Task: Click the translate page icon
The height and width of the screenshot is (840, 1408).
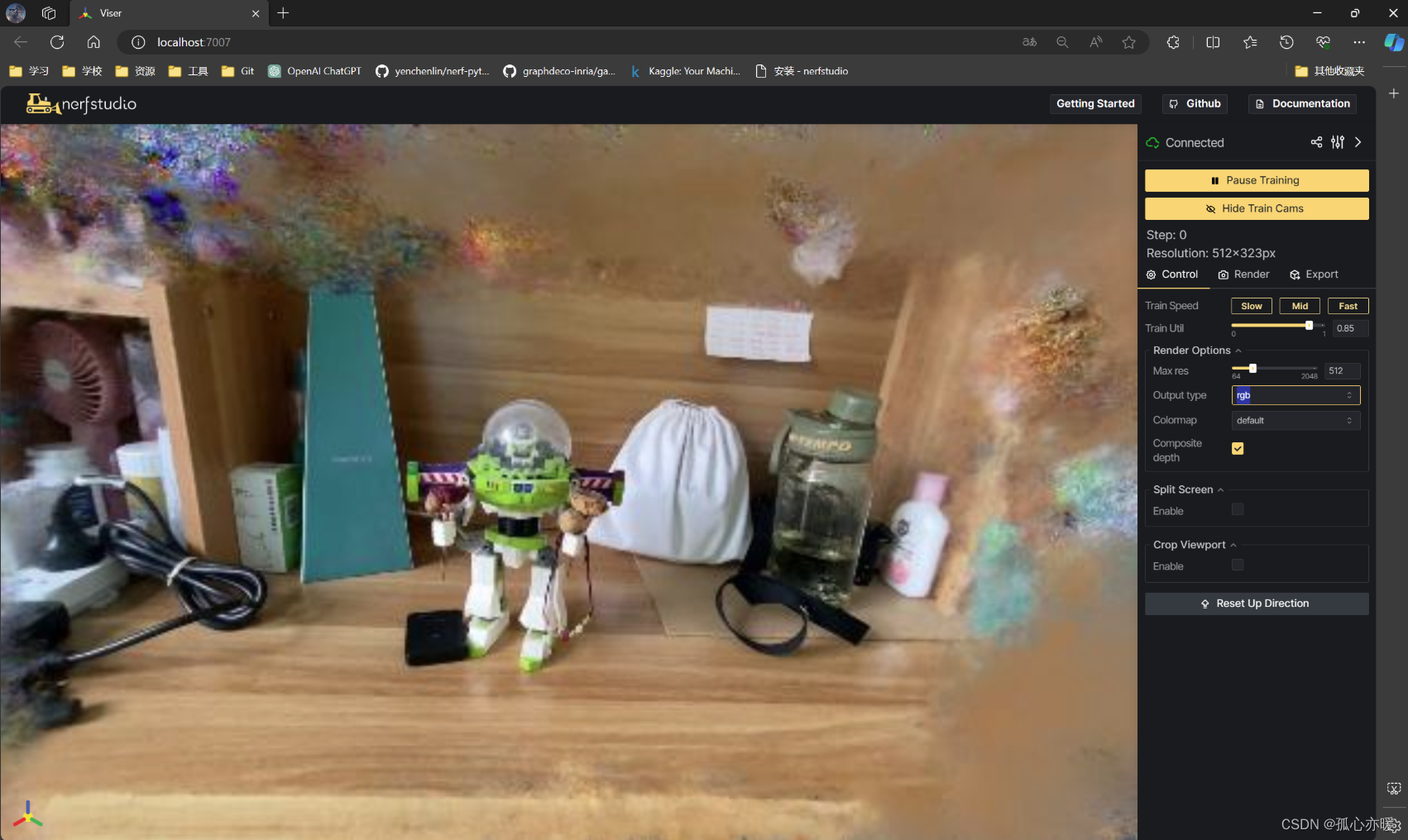Action: pyautogui.click(x=1030, y=42)
